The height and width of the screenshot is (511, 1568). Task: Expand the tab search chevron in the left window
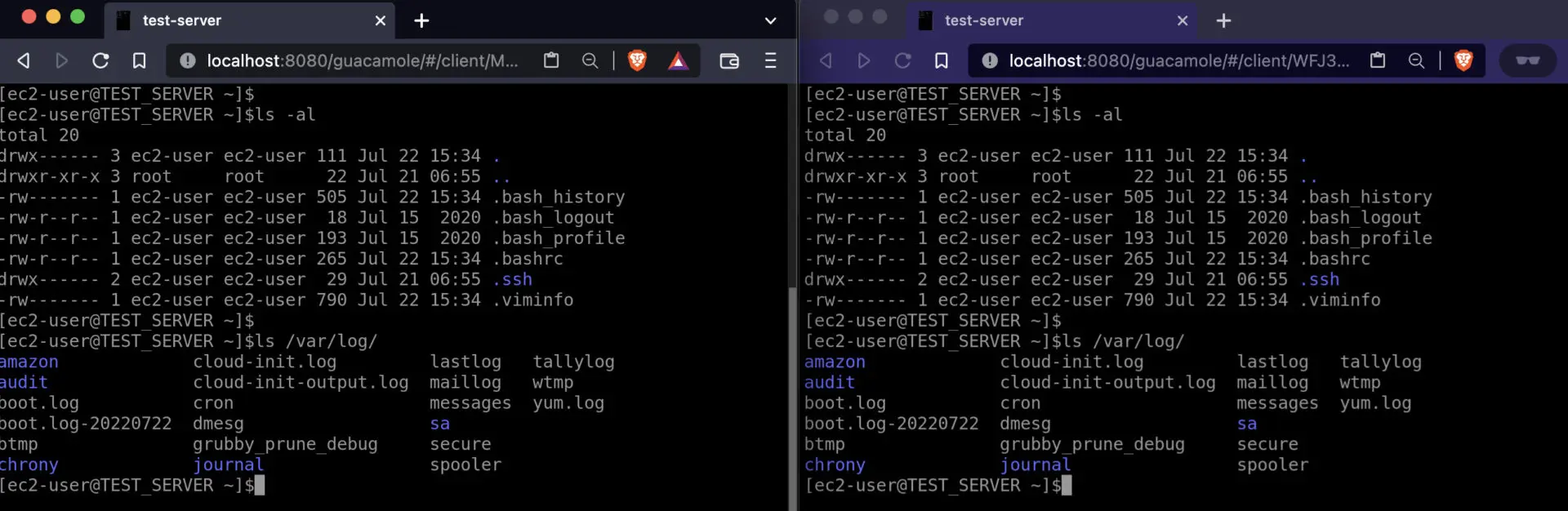coord(770,20)
